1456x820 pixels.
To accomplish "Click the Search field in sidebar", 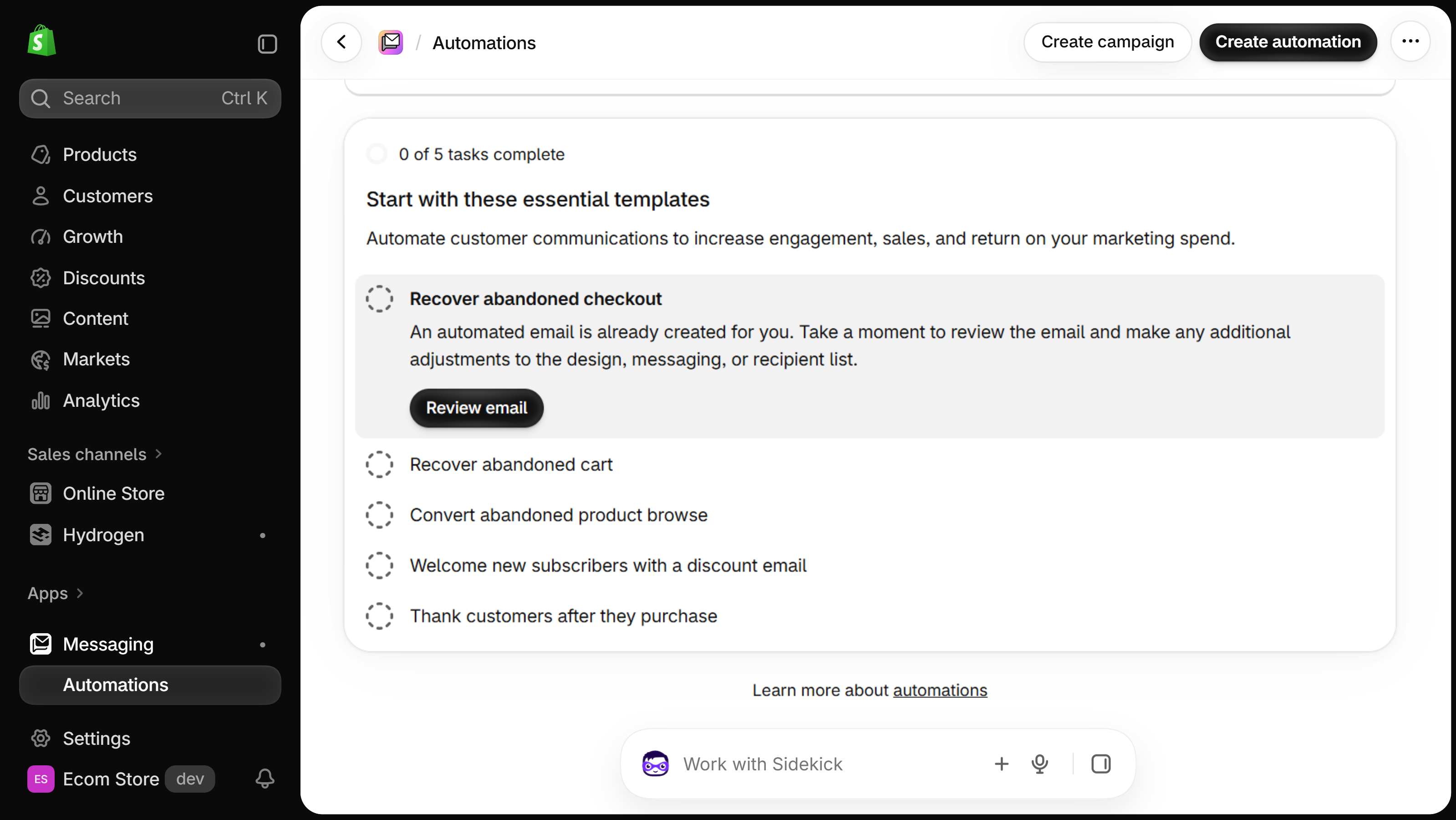I will point(150,98).
